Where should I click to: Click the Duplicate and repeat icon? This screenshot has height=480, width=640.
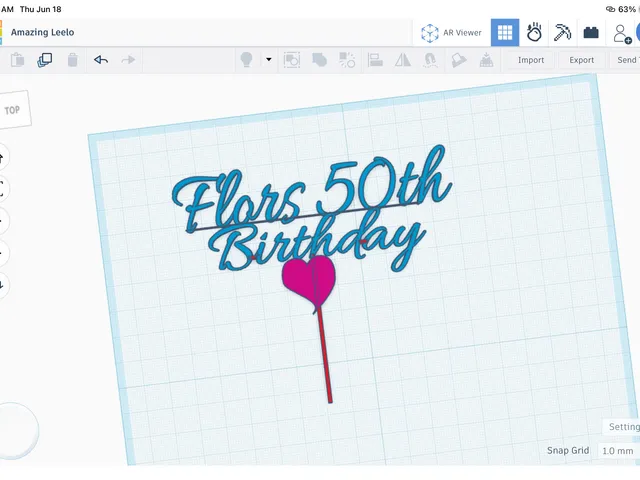tap(44, 60)
